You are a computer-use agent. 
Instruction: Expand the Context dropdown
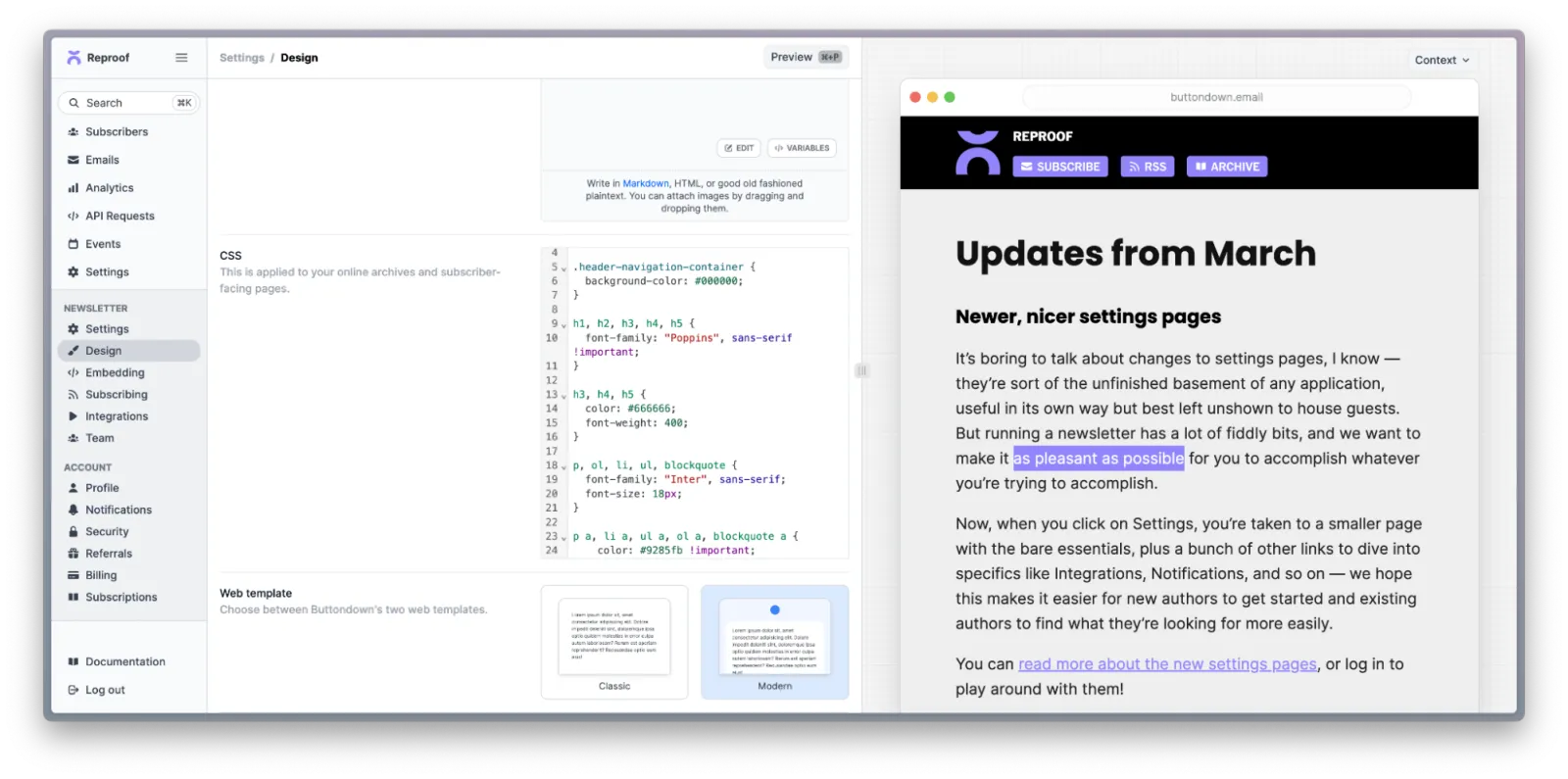pyautogui.click(x=1441, y=60)
